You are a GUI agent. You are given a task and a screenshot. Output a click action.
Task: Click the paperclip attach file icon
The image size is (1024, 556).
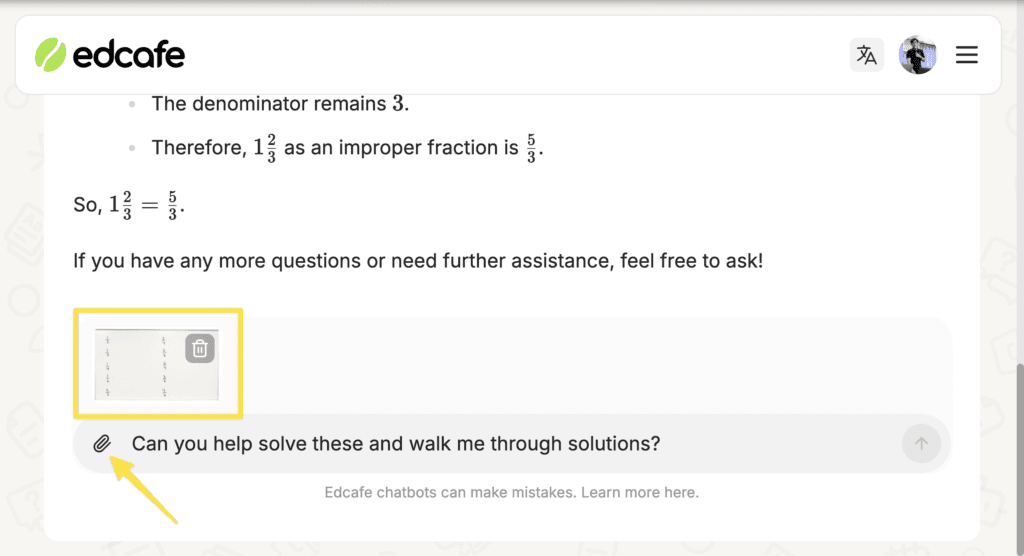point(102,444)
